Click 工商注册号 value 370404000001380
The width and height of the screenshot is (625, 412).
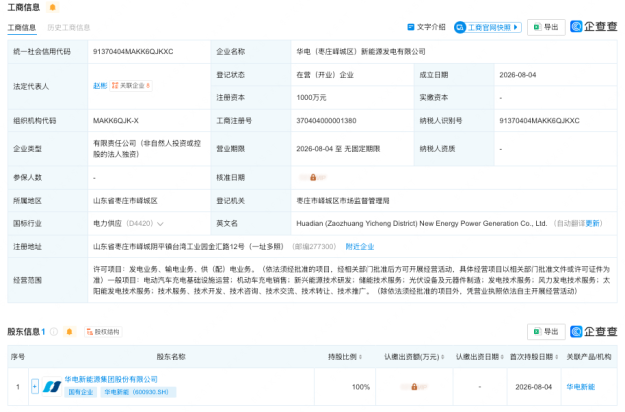coord(326,120)
